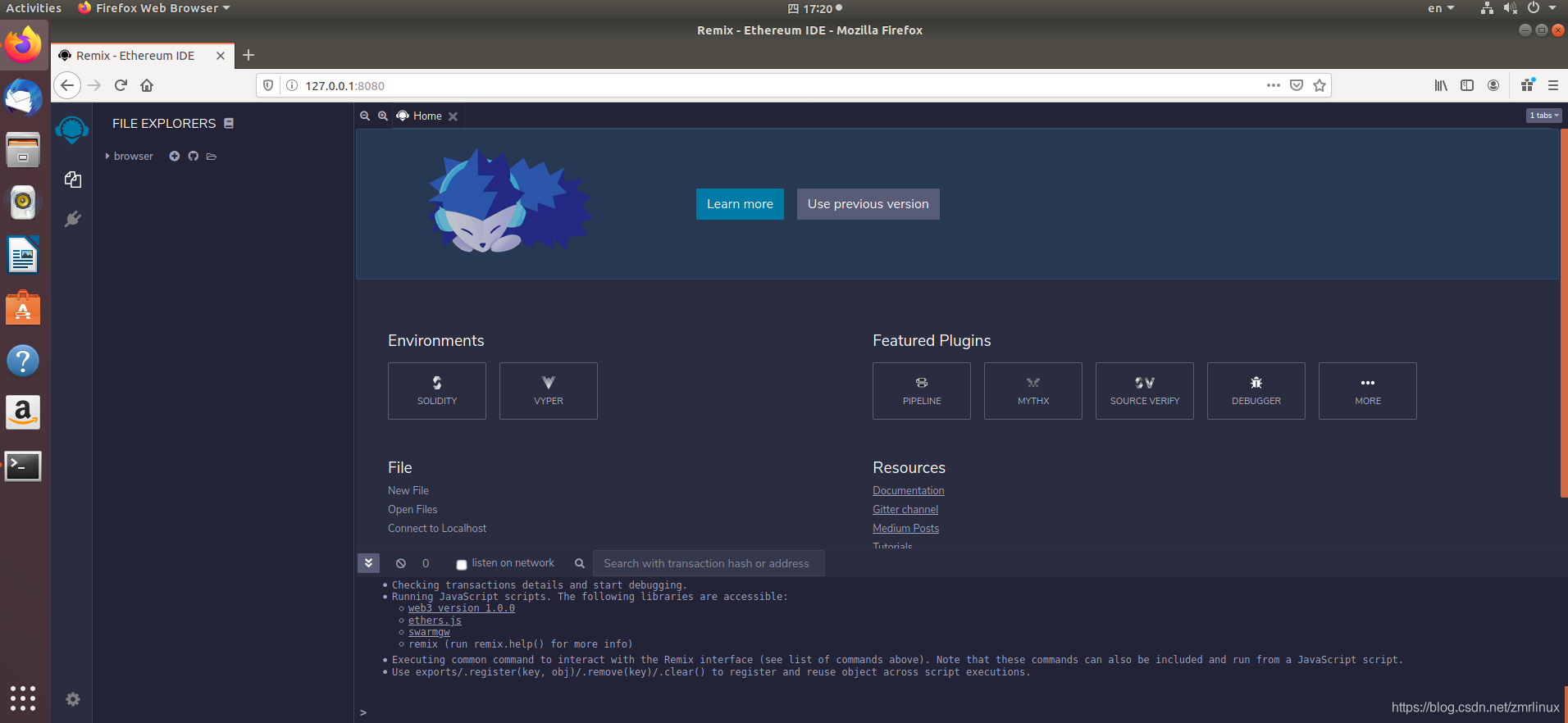1568x723 pixels.
Task: Click Use previous version button
Action: click(x=868, y=204)
